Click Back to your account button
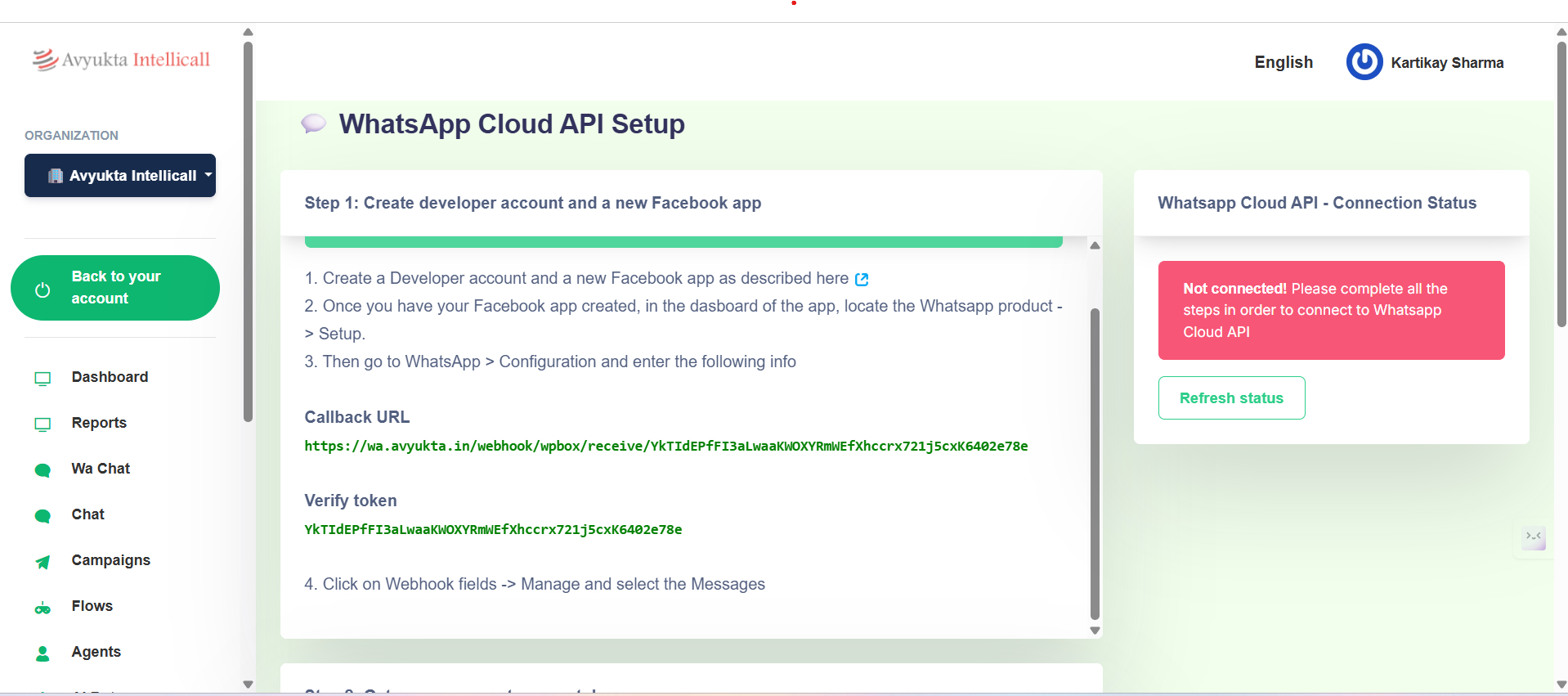The width and height of the screenshot is (1568, 696). click(115, 288)
